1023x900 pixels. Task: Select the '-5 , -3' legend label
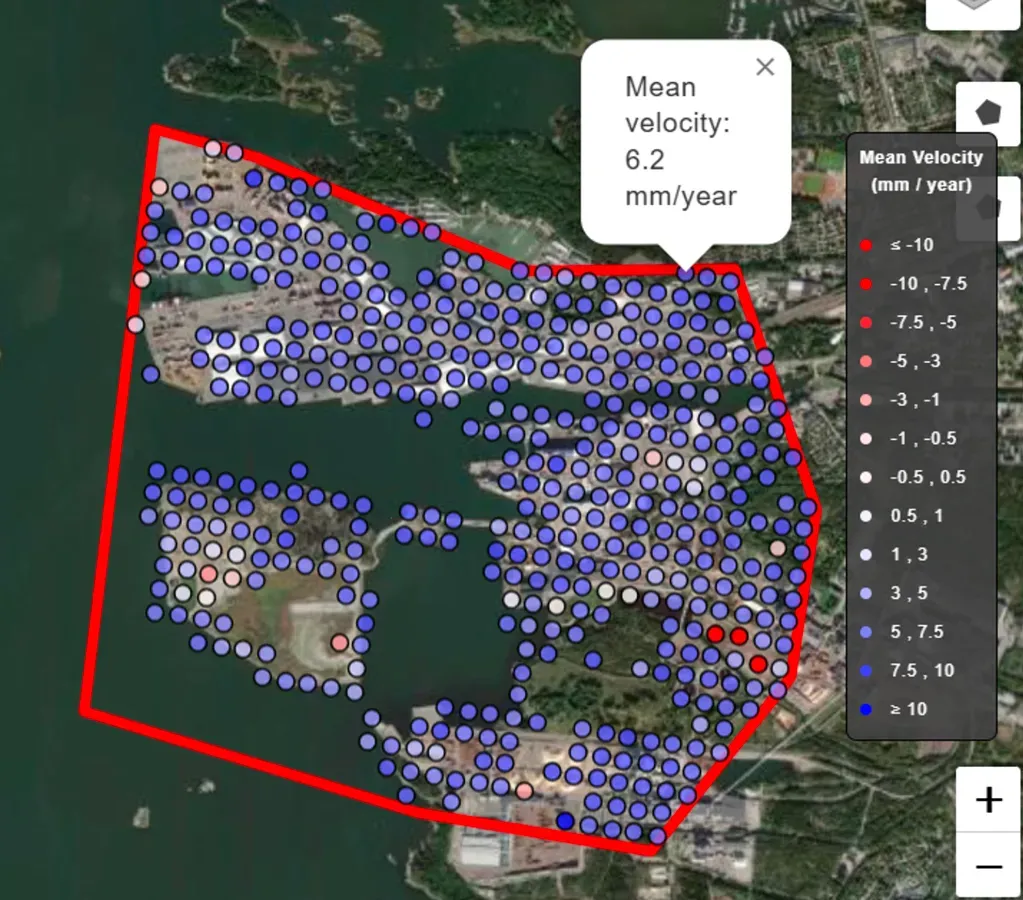(915, 361)
